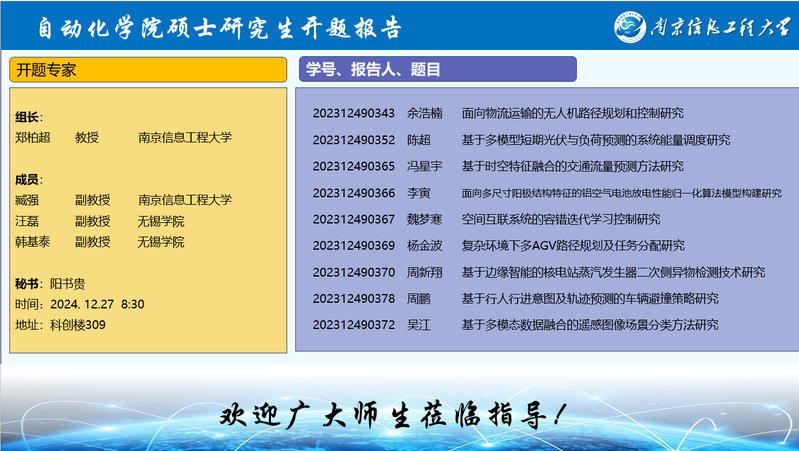Click the secretary name 阳书贵
Viewport: 799px width, 451px height.
point(68,283)
